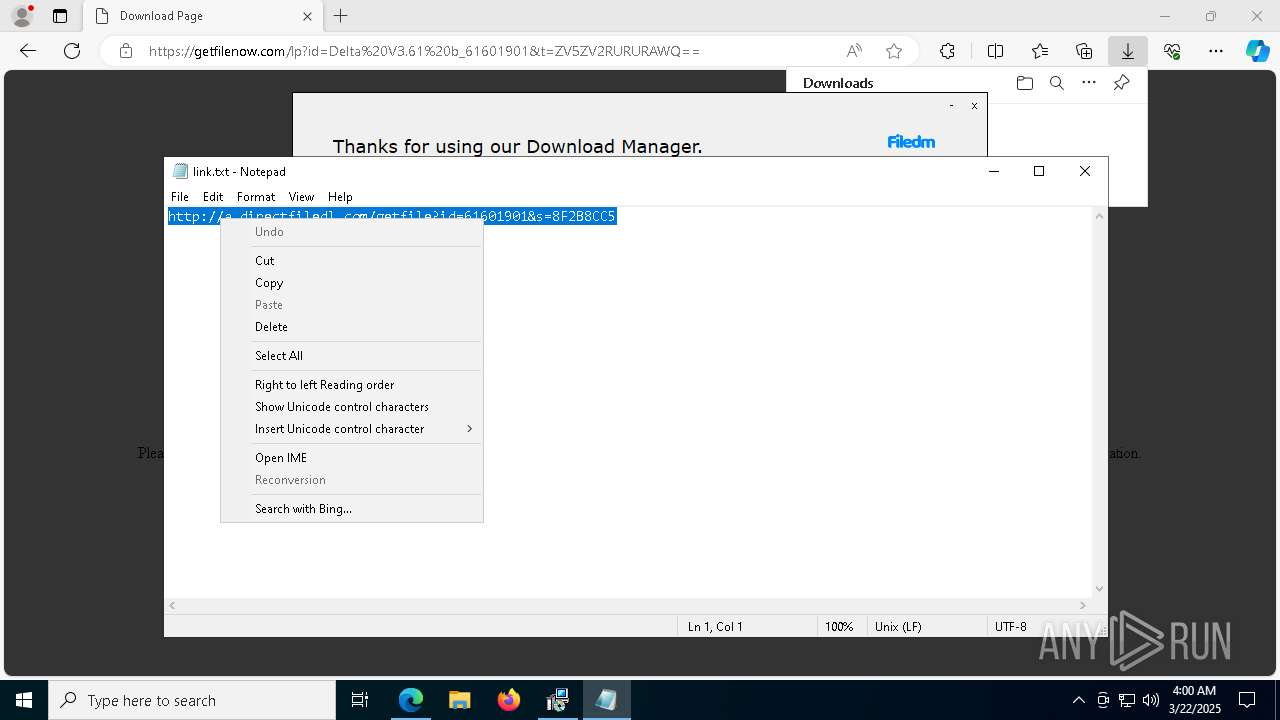Select Show Unicode control characters
The image size is (1280, 720).
[x=351, y=407]
